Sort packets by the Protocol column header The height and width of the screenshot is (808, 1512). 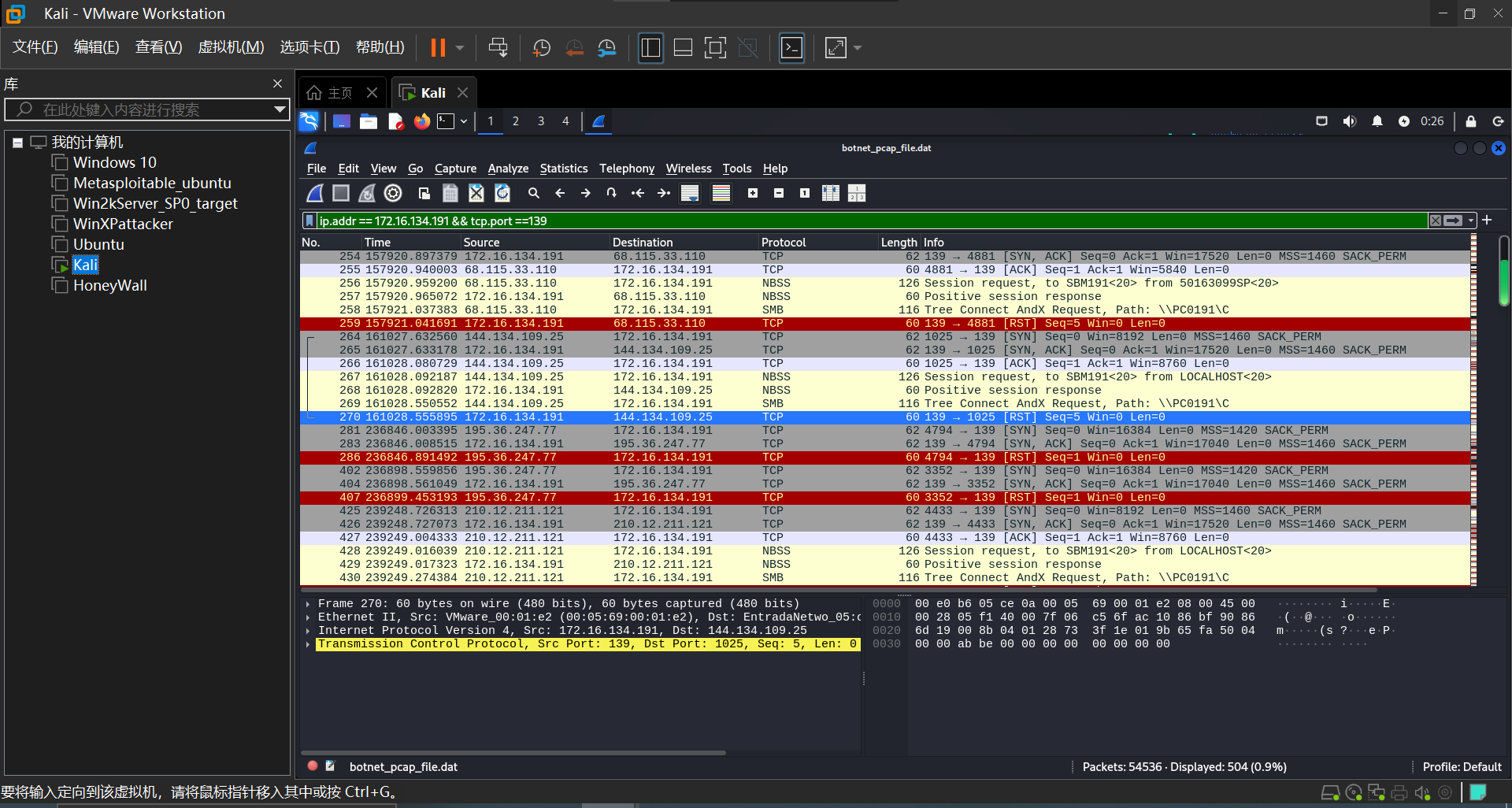coord(818,242)
